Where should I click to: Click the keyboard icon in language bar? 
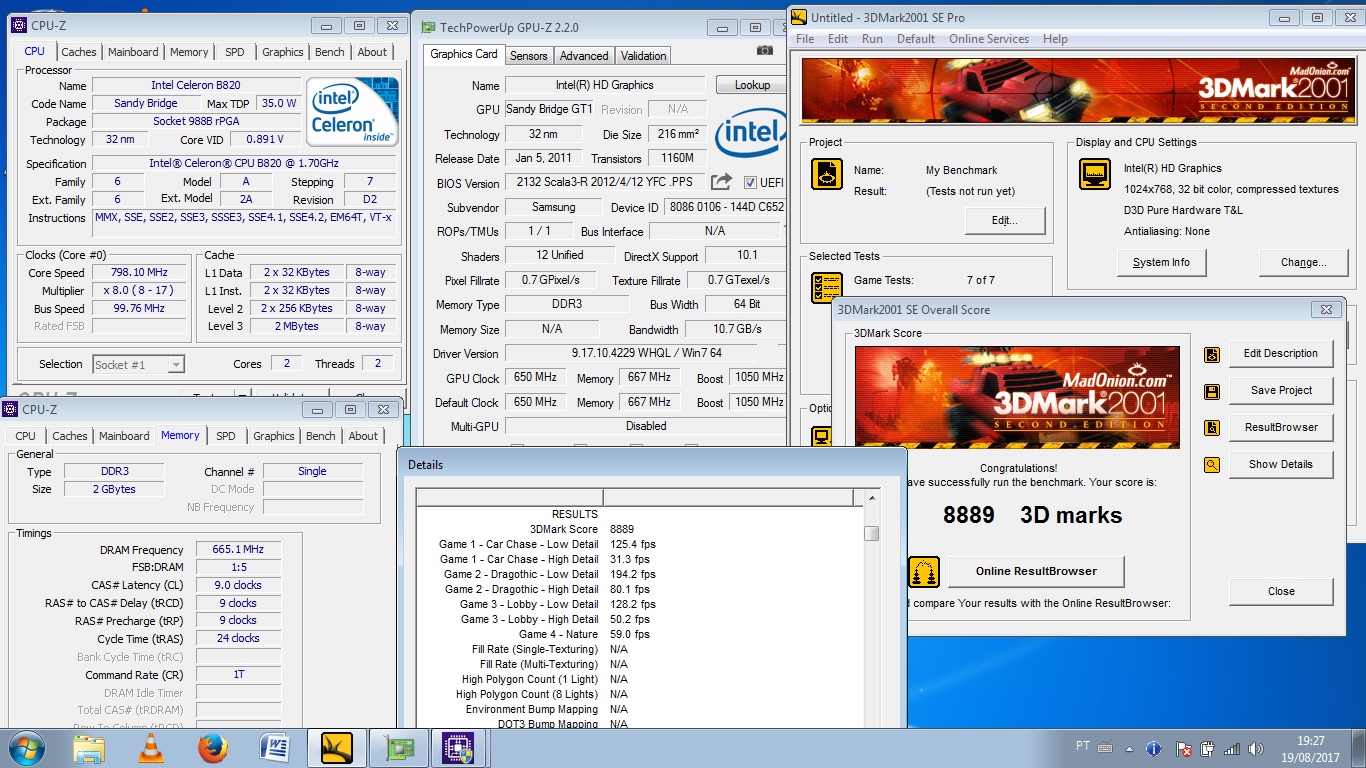[x=1105, y=747]
